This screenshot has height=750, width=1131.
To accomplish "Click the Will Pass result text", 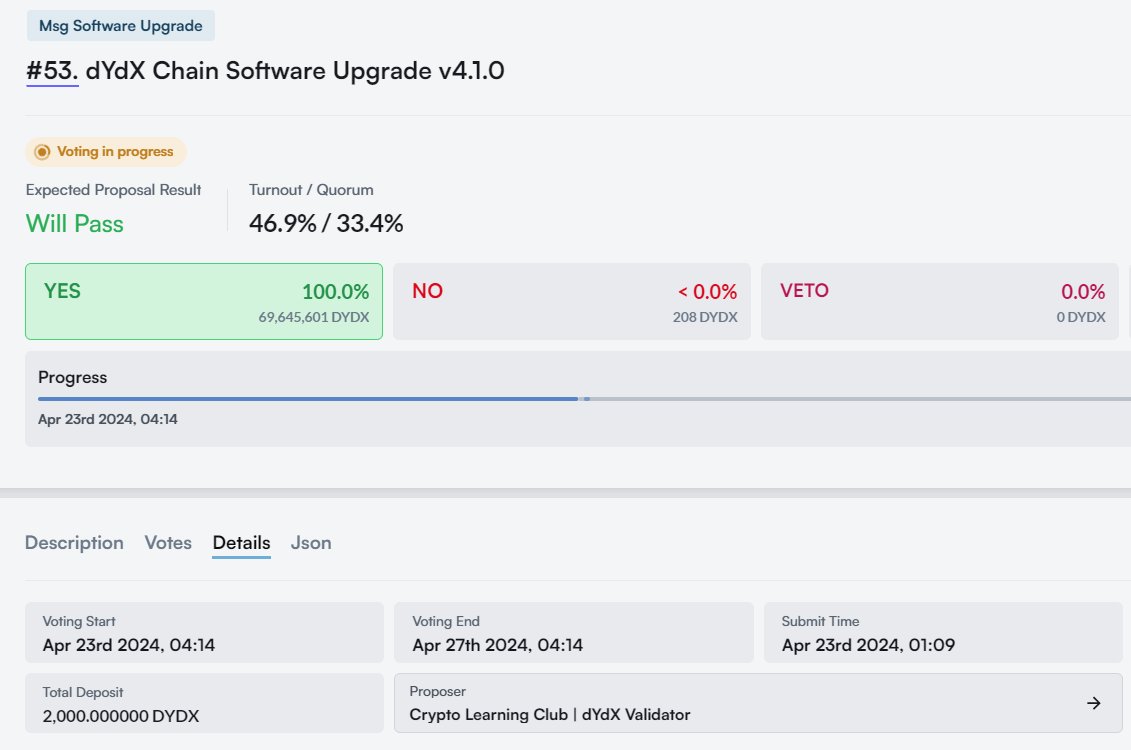I will click(74, 223).
